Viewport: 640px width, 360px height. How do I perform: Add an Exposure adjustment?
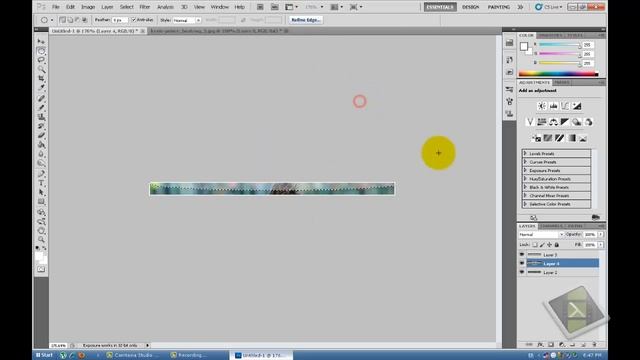pos(577,106)
